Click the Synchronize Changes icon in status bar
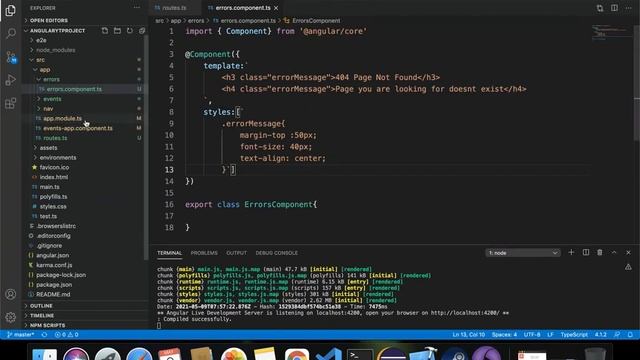The width and height of the screenshot is (640, 360). pyautogui.click(x=44, y=335)
